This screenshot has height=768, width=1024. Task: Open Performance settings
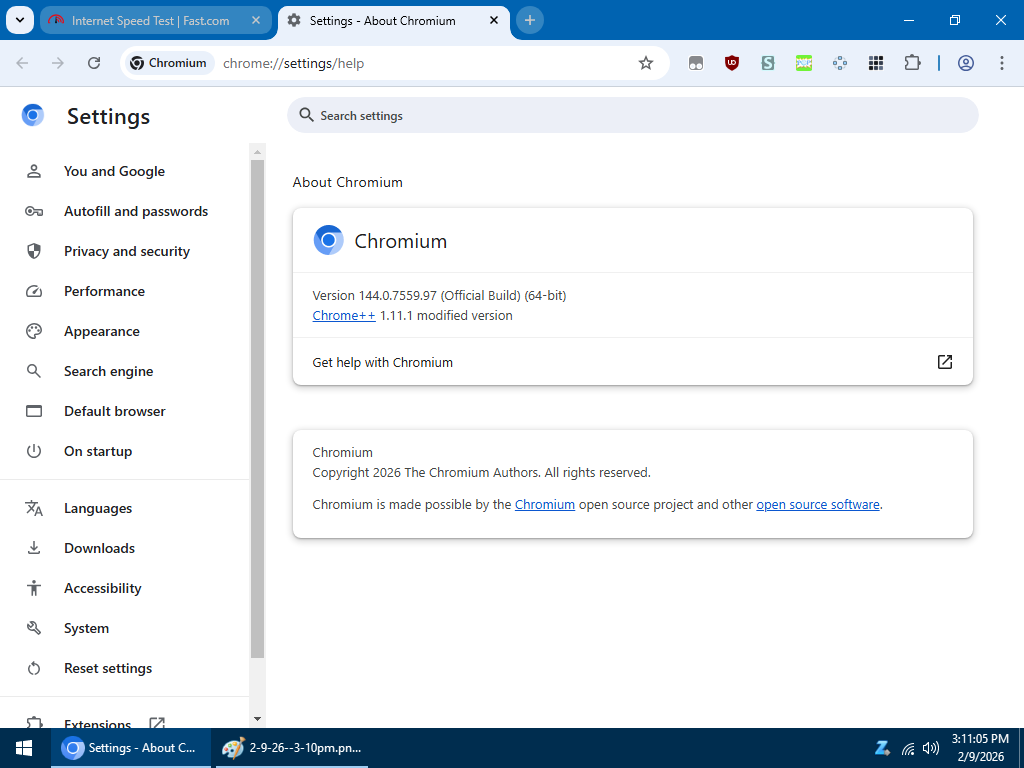click(x=104, y=291)
